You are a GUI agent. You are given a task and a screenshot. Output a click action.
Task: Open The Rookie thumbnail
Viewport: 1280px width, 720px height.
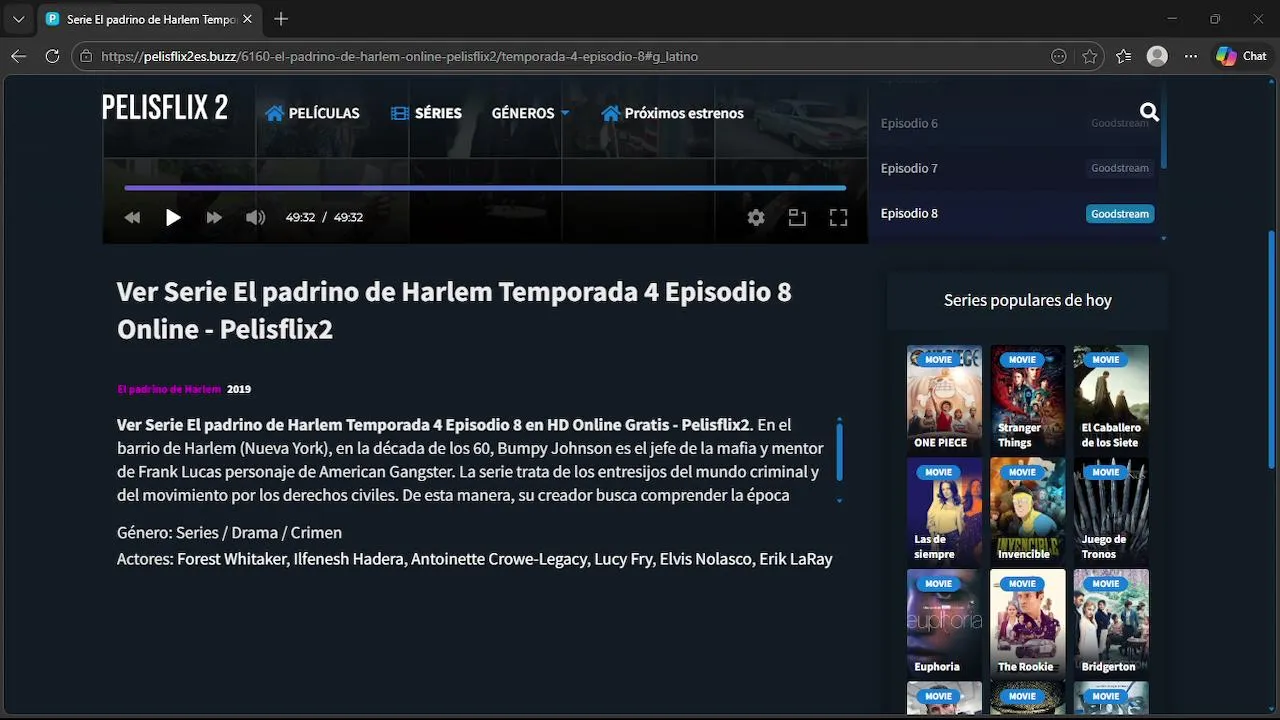(1028, 623)
